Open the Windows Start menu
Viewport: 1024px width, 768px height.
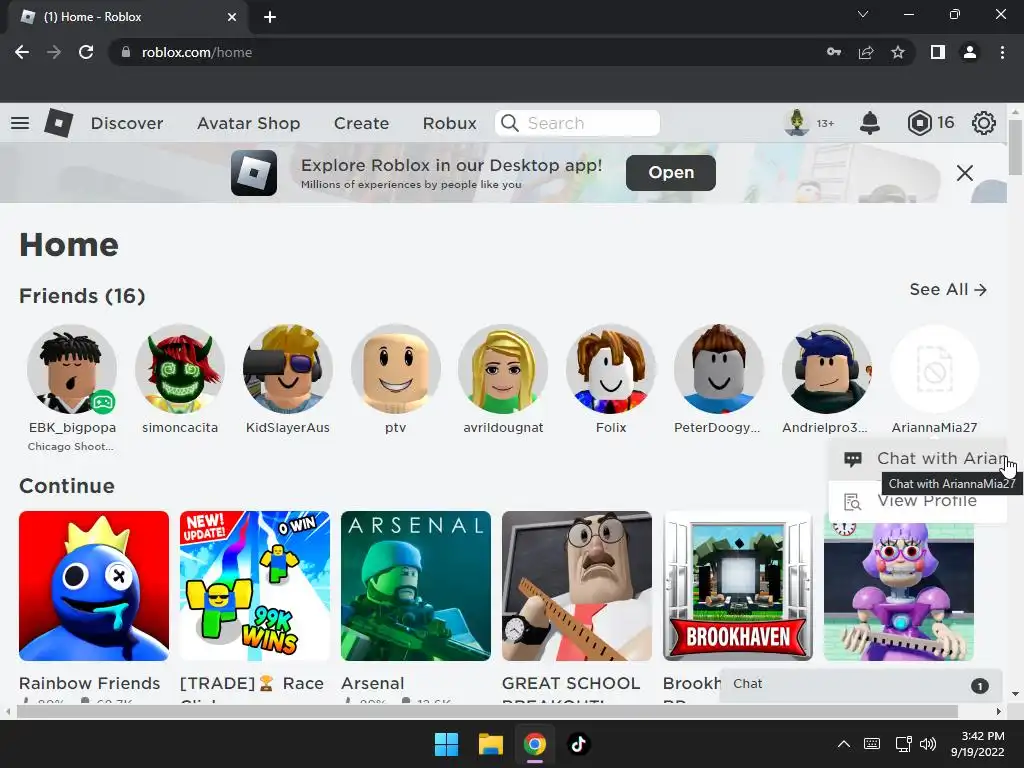pos(447,744)
